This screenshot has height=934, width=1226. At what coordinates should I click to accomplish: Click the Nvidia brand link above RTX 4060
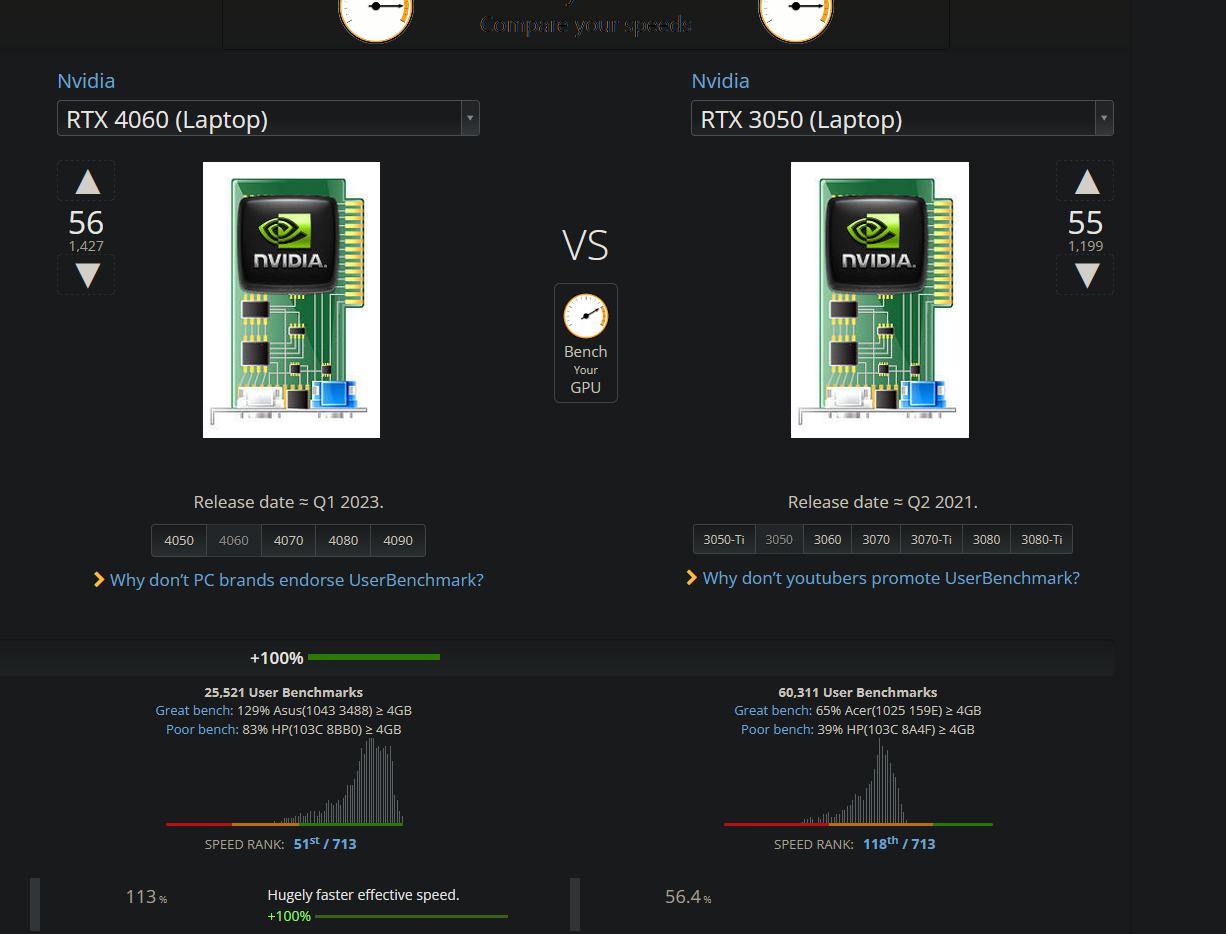(86, 81)
